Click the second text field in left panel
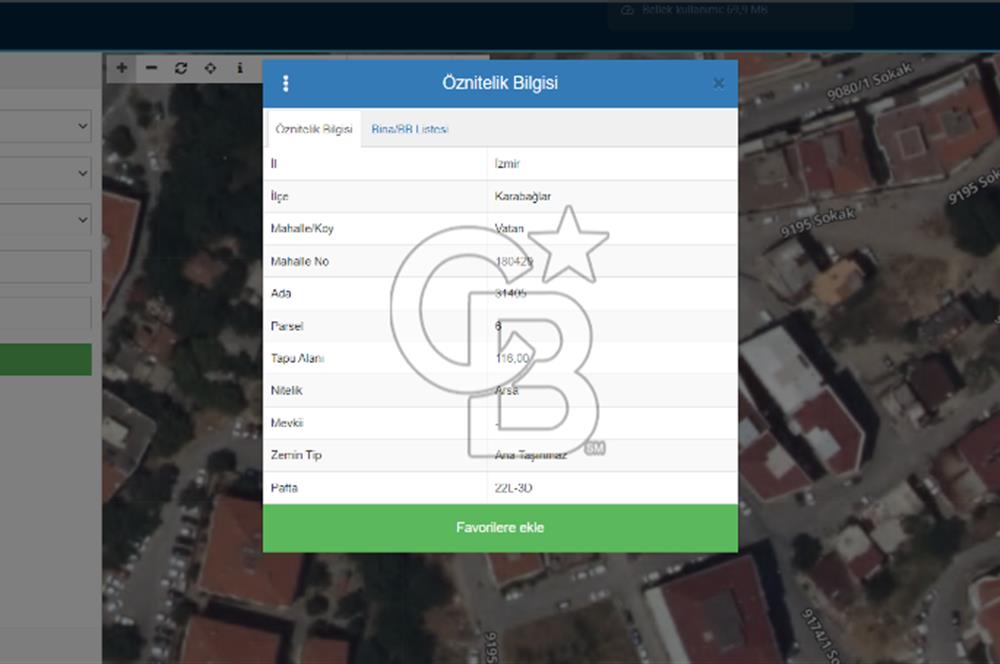This screenshot has height=664, width=1000. [45, 313]
